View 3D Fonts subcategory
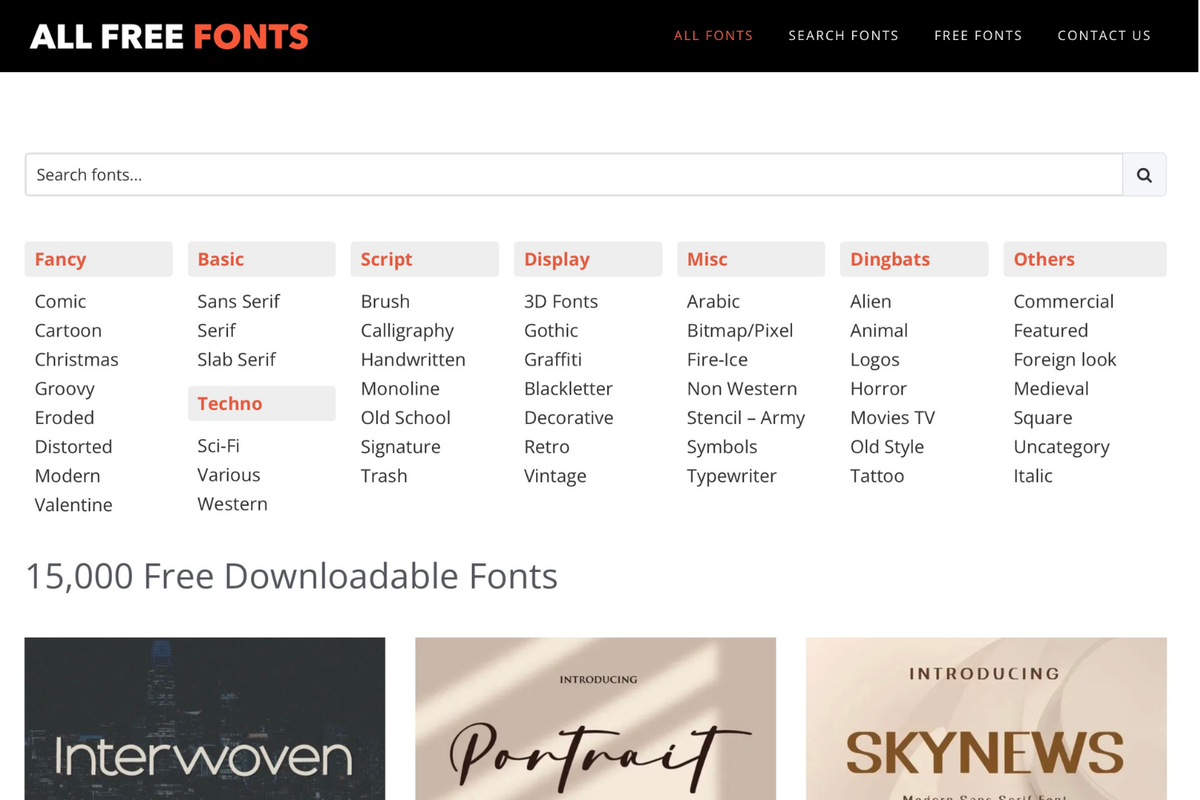 pyautogui.click(x=560, y=301)
